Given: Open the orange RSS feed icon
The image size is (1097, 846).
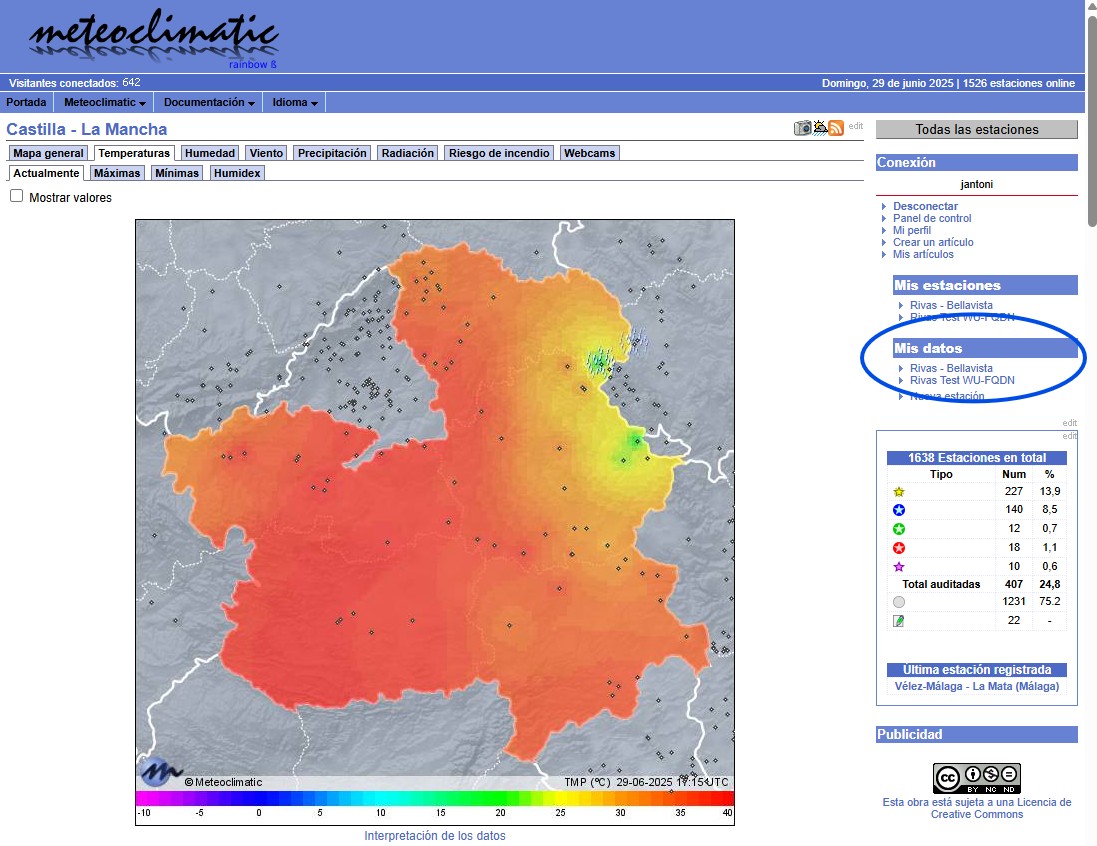Looking at the screenshot, I should click(836, 128).
